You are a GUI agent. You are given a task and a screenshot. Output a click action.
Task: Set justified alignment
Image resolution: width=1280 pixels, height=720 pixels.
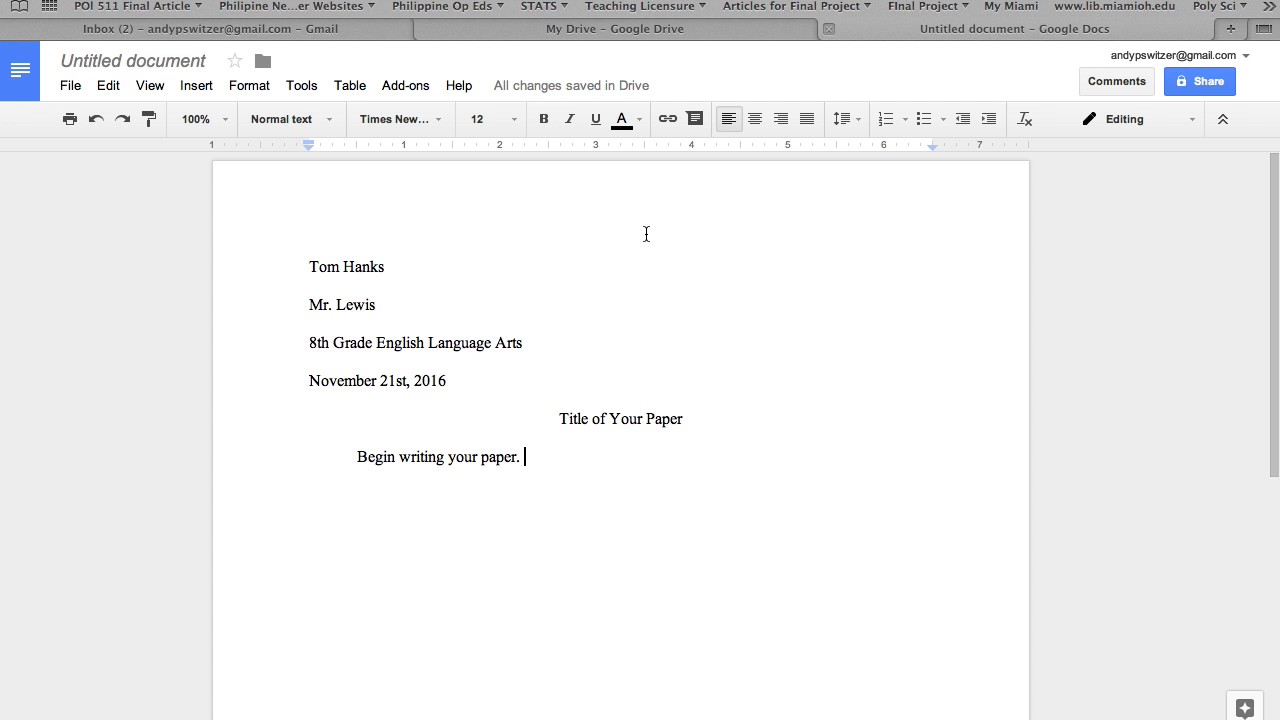[x=807, y=119]
